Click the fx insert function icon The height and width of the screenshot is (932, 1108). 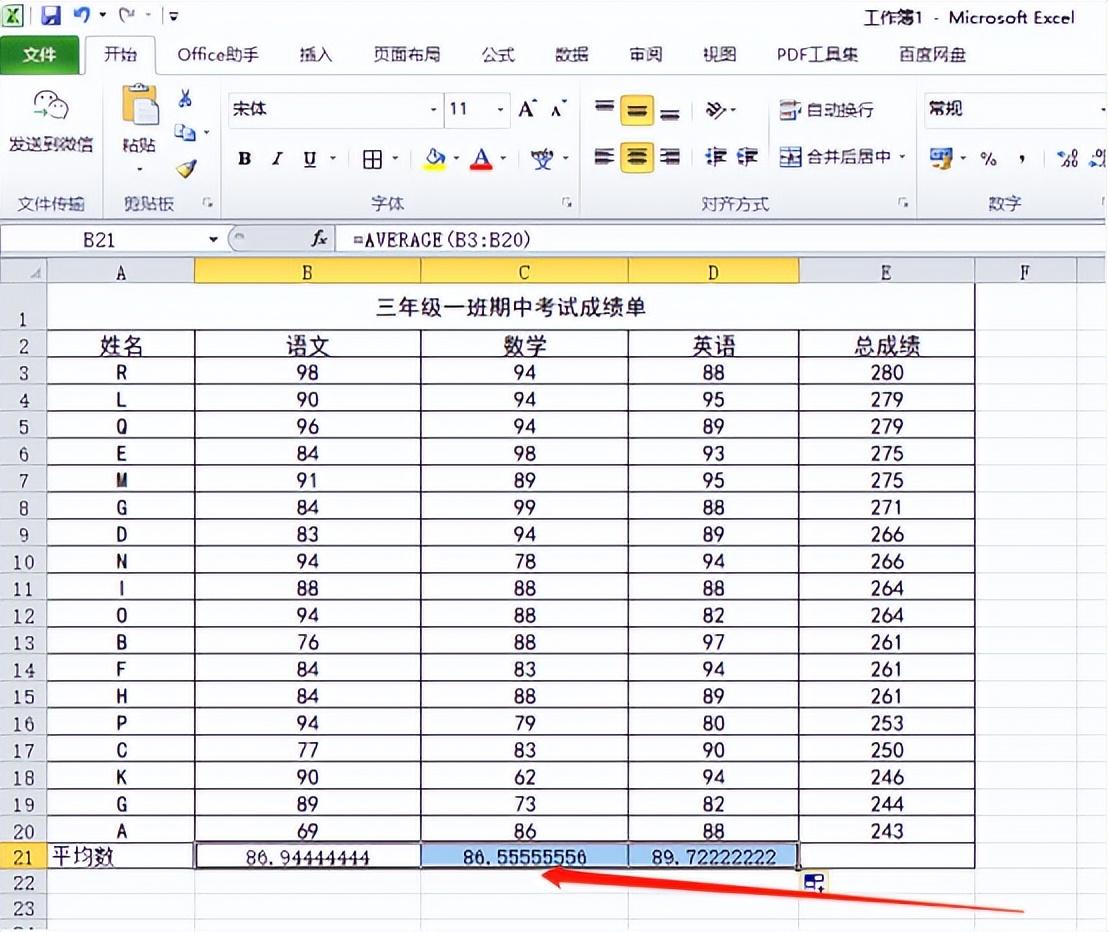[x=319, y=239]
